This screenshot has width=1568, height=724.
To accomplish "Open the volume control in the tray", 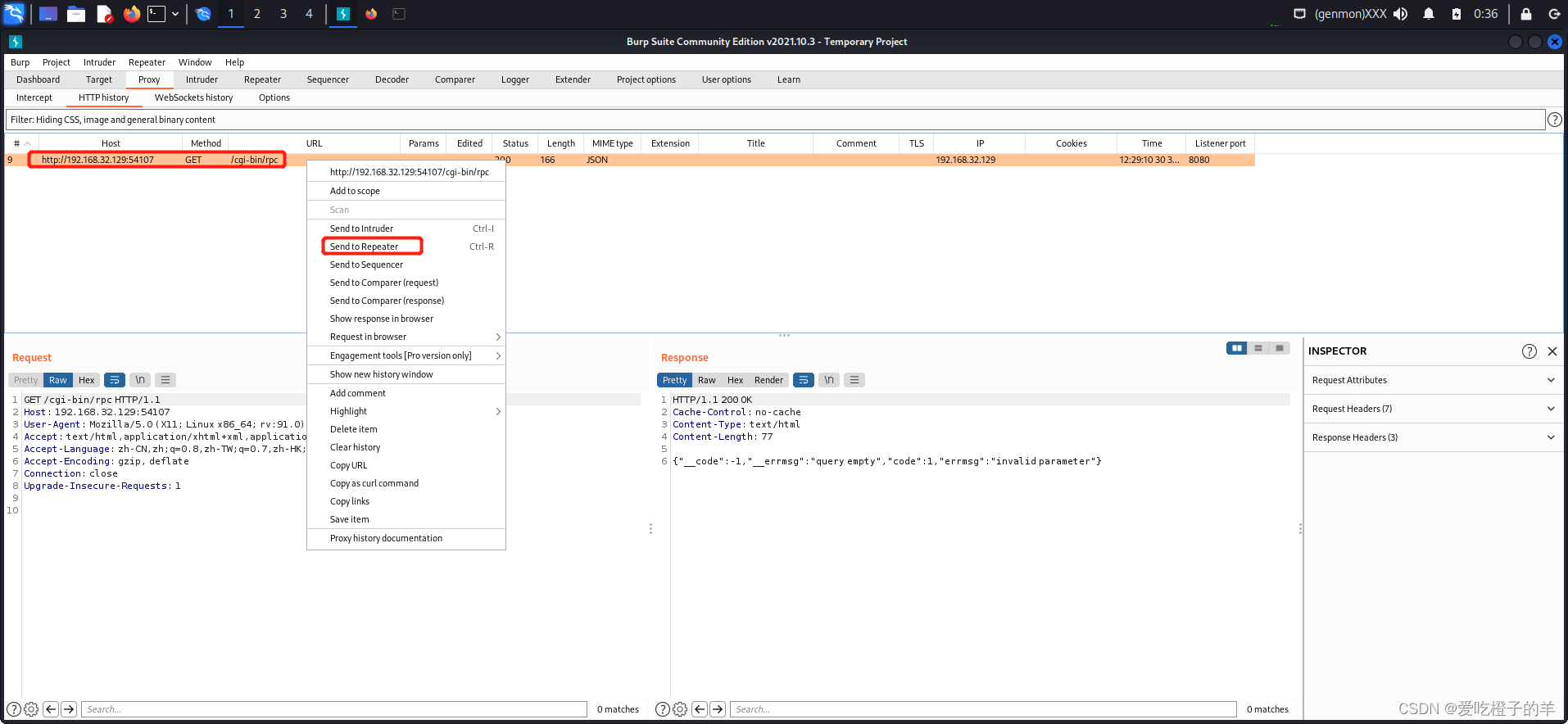I will pyautogui.click(x=1401, y=14).
